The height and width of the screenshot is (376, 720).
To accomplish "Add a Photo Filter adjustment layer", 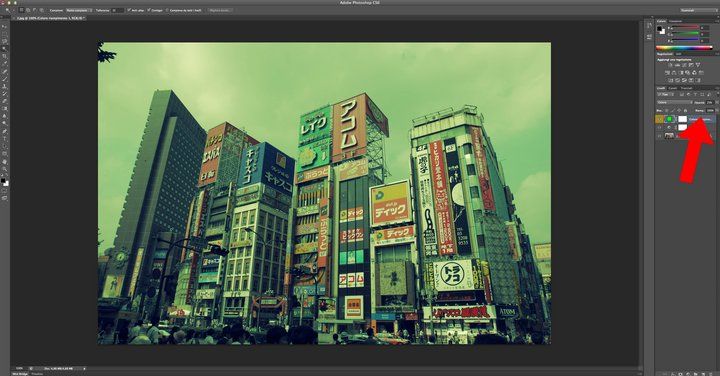I will (687, 73).
